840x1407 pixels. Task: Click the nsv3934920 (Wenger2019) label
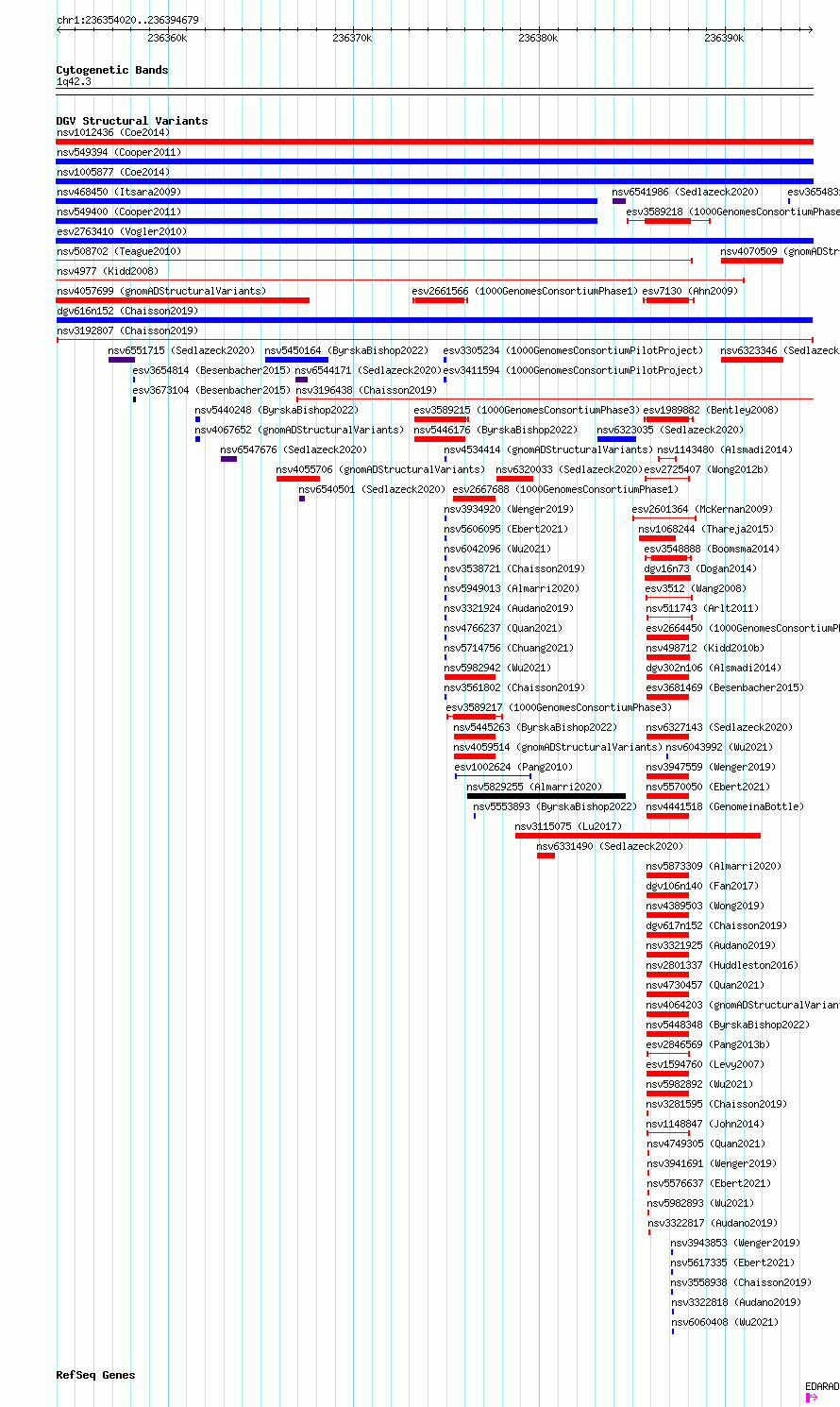(510, 509)
